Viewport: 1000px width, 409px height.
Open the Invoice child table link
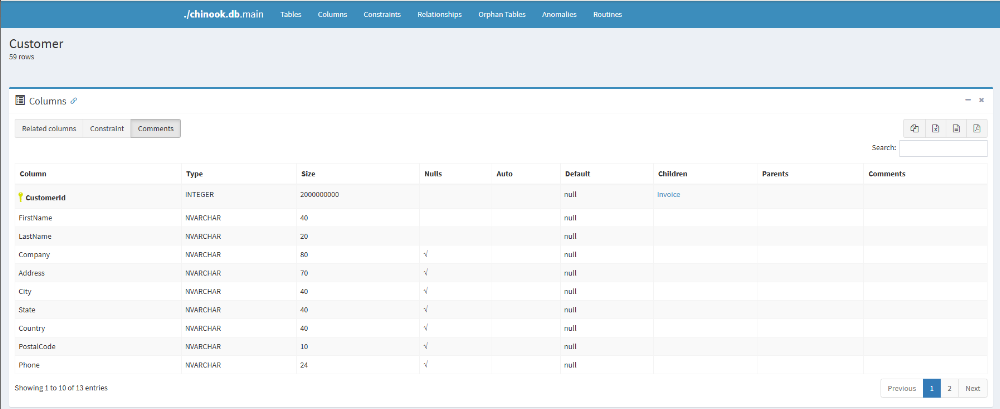(x=668, y=195)
